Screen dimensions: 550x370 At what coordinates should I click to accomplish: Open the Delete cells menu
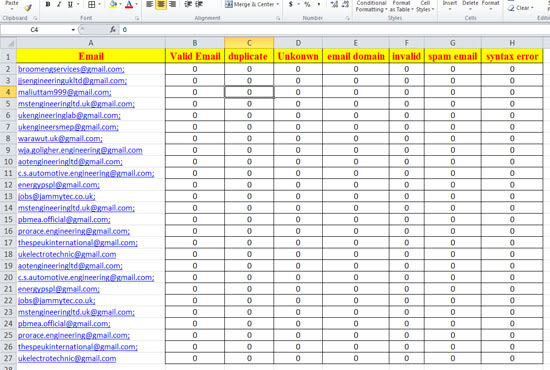pyautogui.click(x=470, y=5)
